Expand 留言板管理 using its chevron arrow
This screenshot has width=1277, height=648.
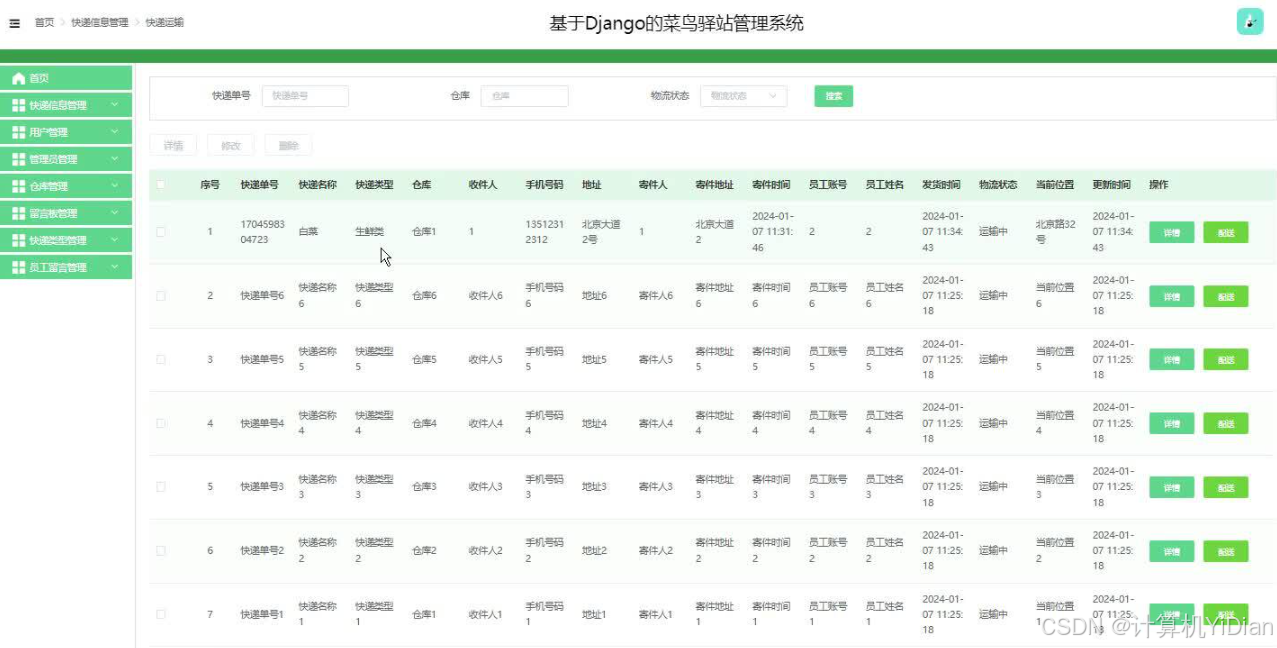point(115,213)
